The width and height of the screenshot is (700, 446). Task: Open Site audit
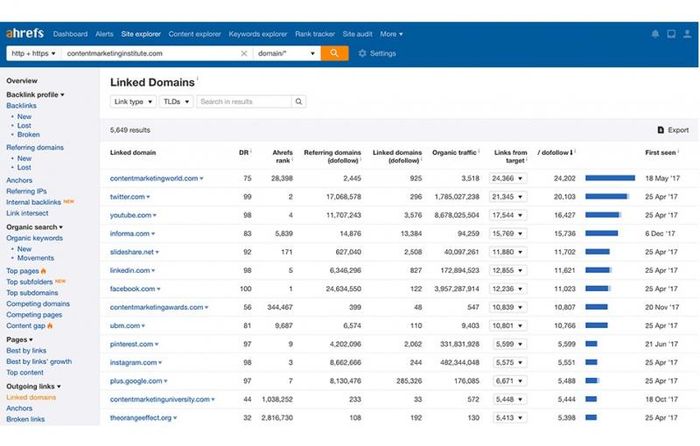pyautogui.click(x=357, y=34)
